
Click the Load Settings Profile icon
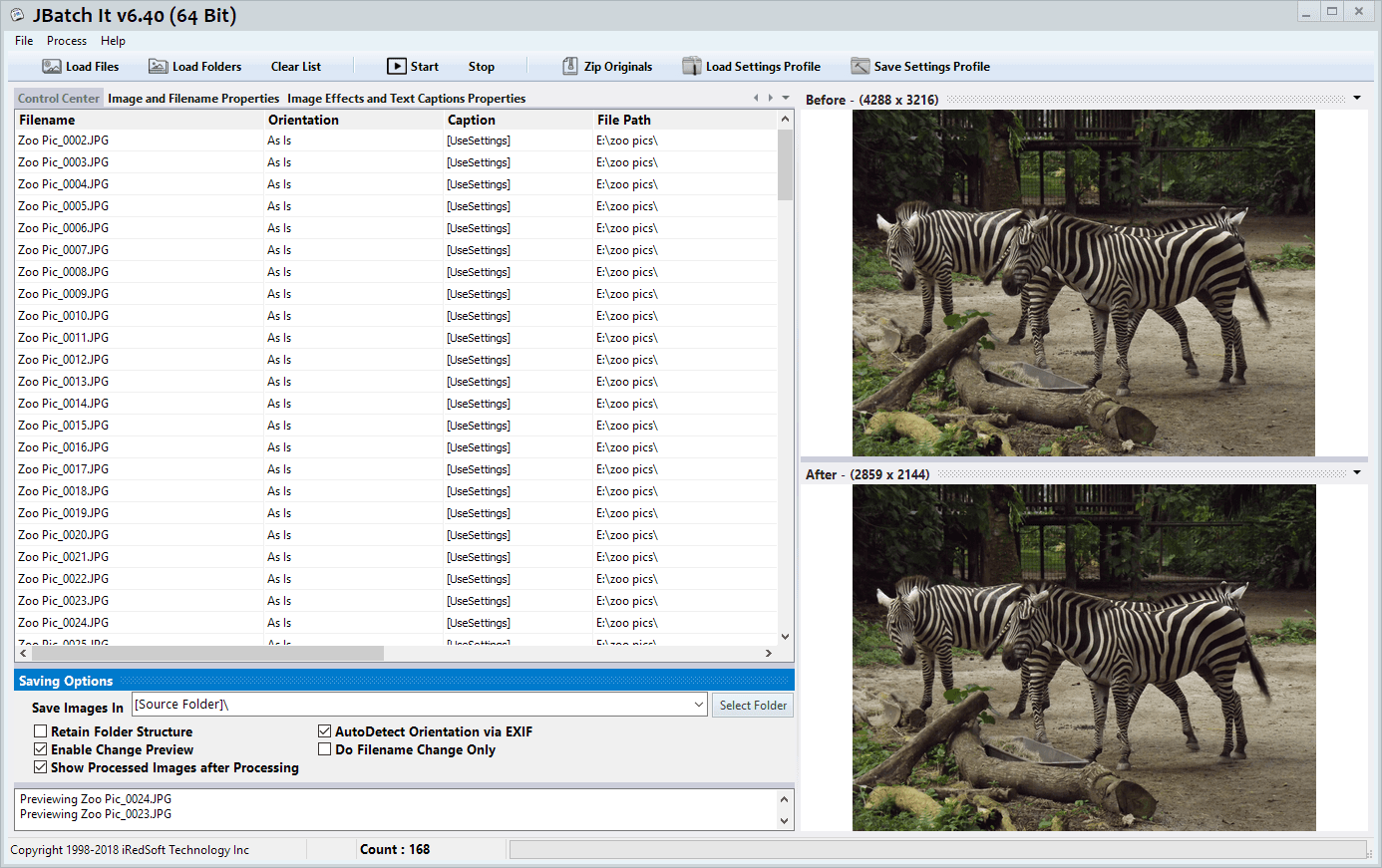[x=692, y=67]
